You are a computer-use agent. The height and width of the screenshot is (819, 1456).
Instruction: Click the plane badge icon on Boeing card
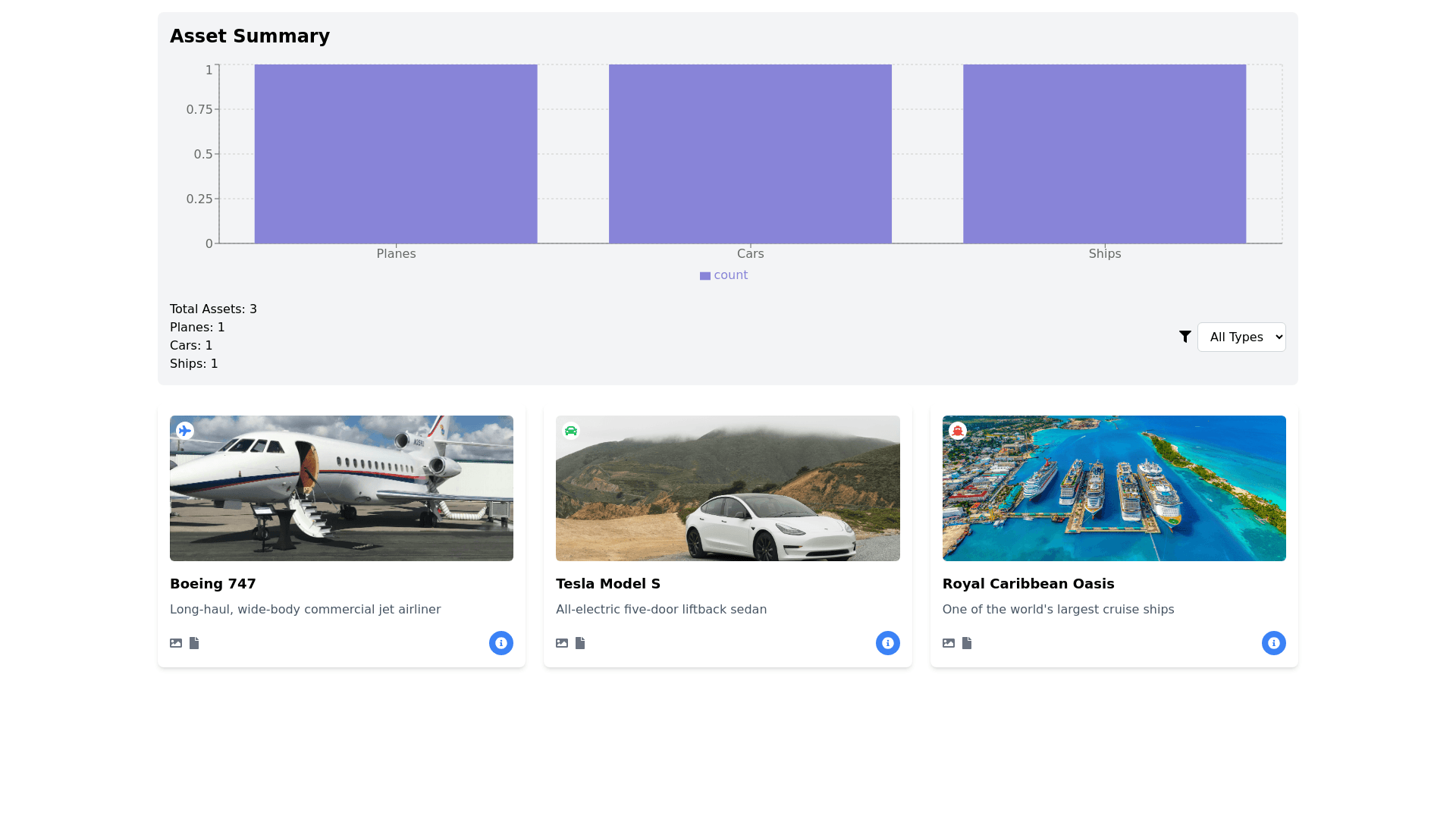pos(185,431)
